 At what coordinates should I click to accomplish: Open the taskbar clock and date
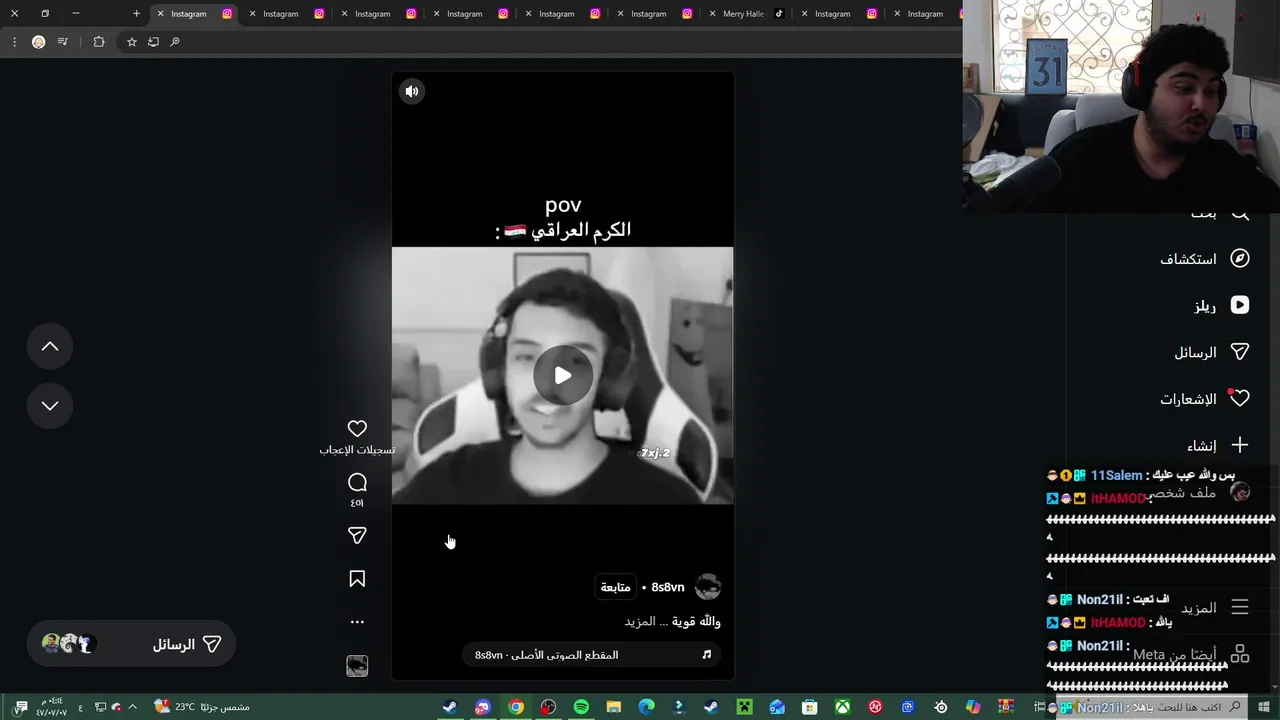coord(52,707)
